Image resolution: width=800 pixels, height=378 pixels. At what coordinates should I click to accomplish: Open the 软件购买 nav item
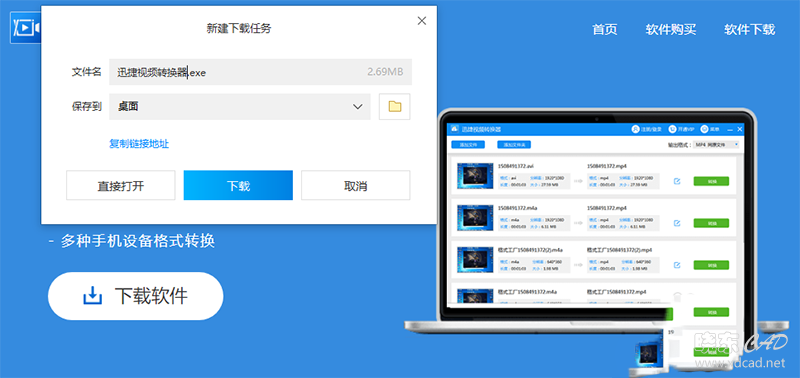pos(671,30)
